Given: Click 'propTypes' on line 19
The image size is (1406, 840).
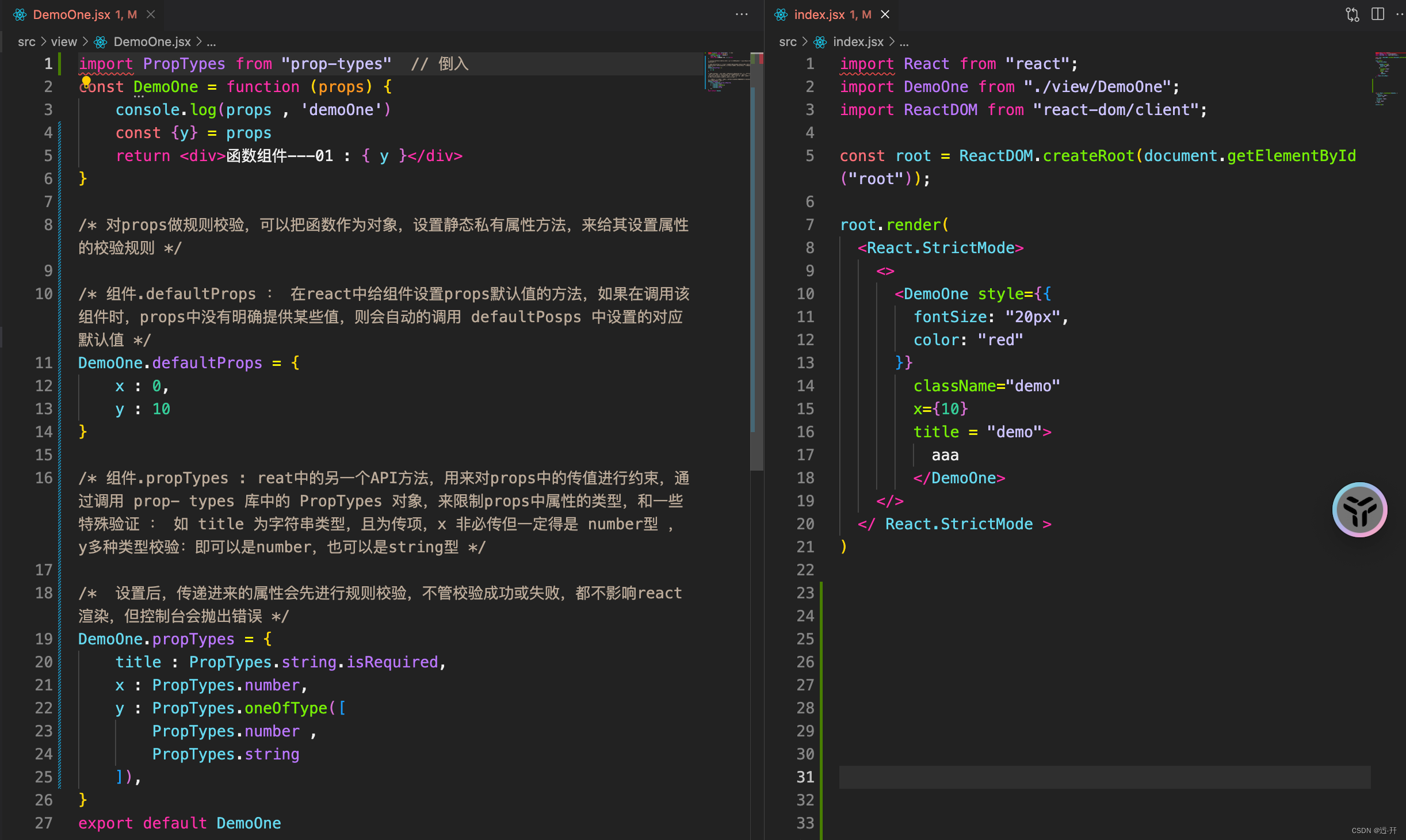Looking at the screenshot, I should tap(193, 639).
